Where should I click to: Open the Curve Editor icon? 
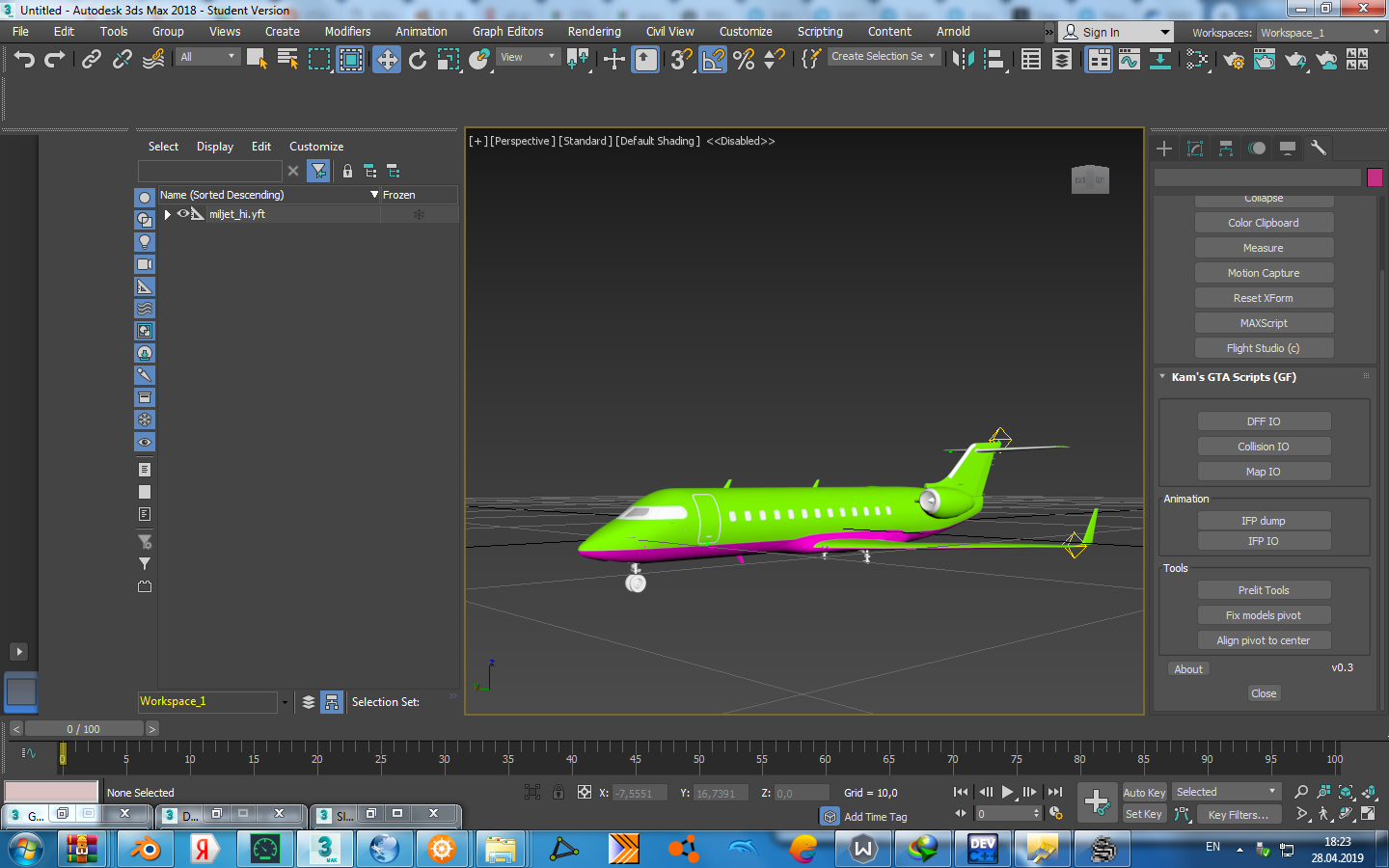[x=1130, y=60]
